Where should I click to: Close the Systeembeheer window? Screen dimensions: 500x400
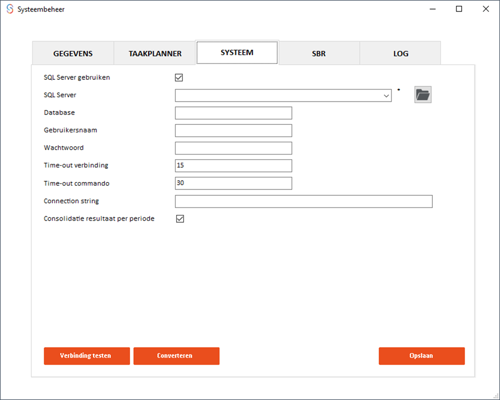pyautogui.click(x=486, y=9)
